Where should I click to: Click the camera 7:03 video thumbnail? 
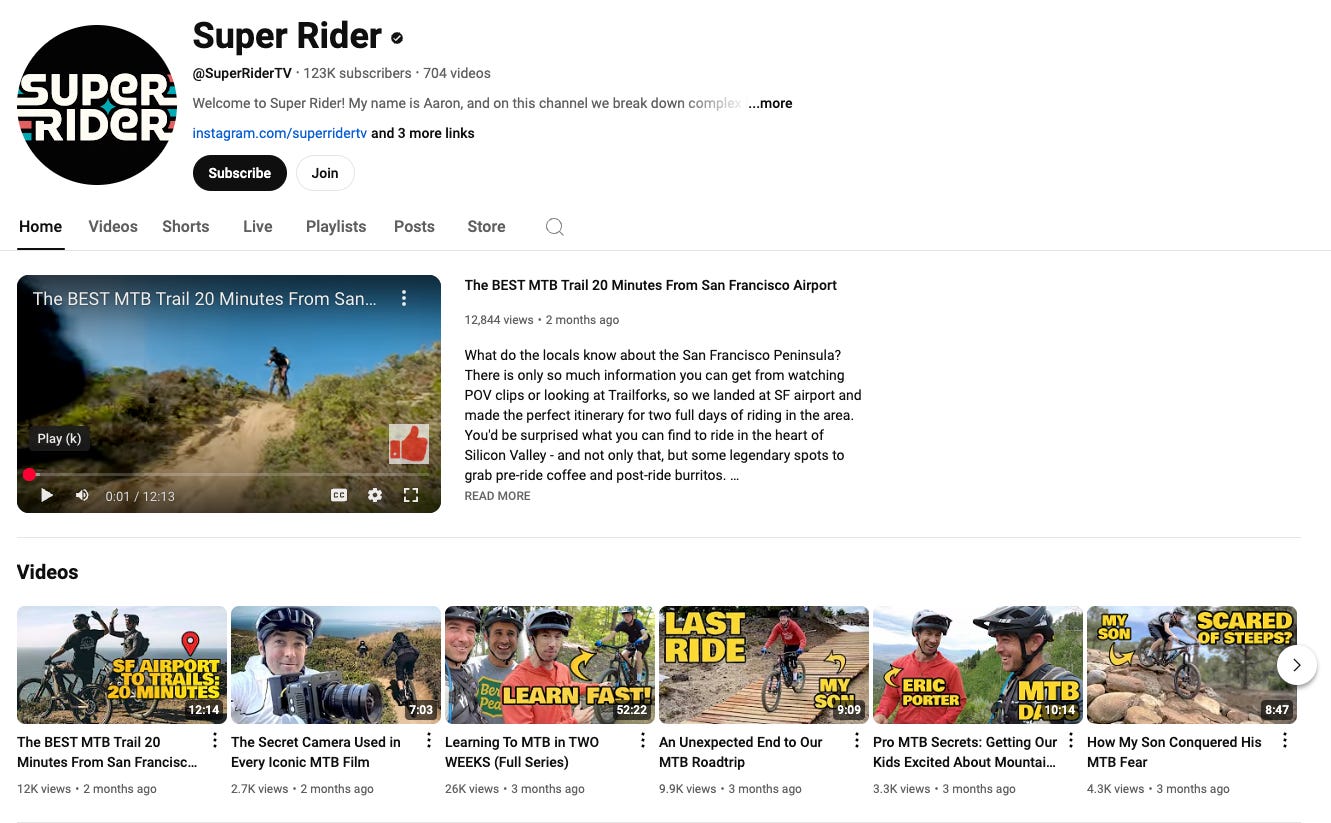tap(336, 665)
